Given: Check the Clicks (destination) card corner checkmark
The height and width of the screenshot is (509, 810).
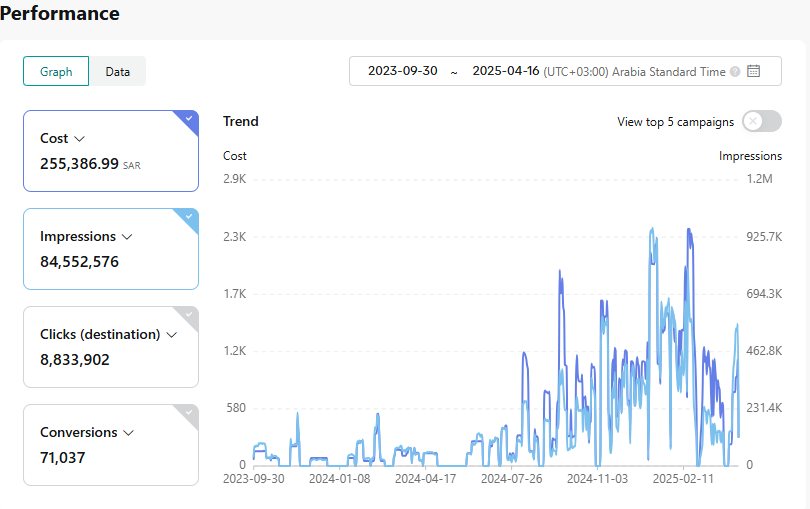Looking at the screenshot, I should [189, 315].
